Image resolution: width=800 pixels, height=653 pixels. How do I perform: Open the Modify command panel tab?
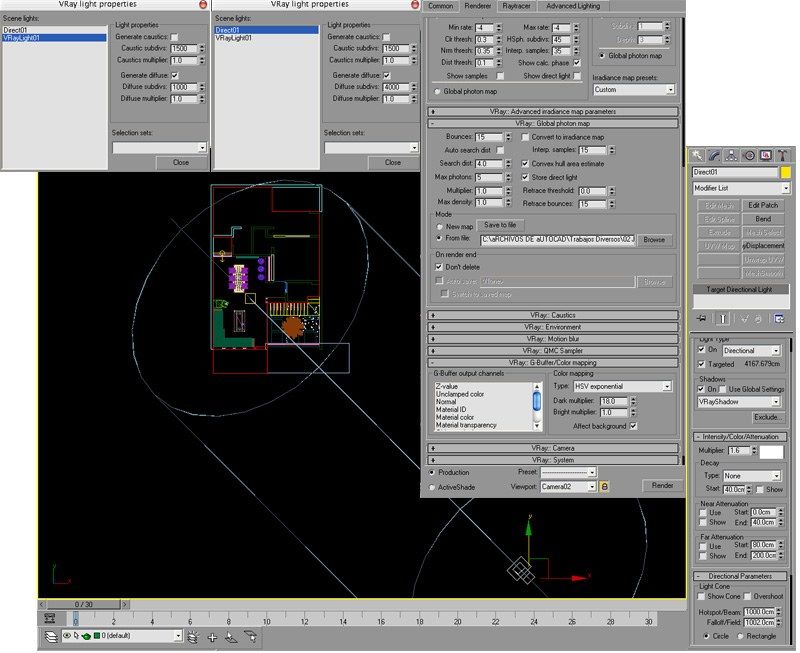click(x=714, y=155)
